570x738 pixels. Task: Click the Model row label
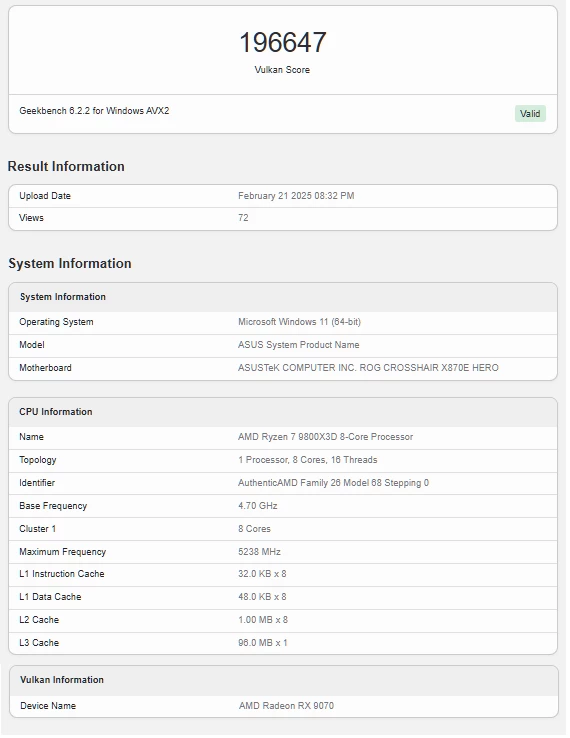[32, 345]
